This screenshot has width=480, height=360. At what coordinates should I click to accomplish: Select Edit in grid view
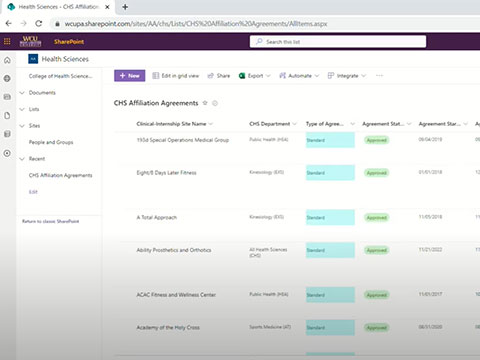176,76
